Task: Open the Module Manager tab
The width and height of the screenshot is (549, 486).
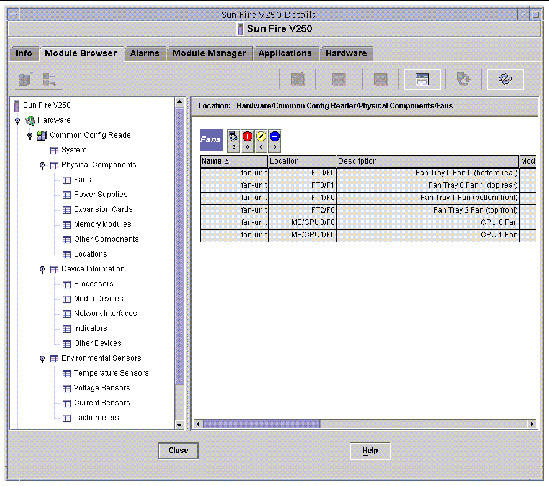Action: pos(209,53)
